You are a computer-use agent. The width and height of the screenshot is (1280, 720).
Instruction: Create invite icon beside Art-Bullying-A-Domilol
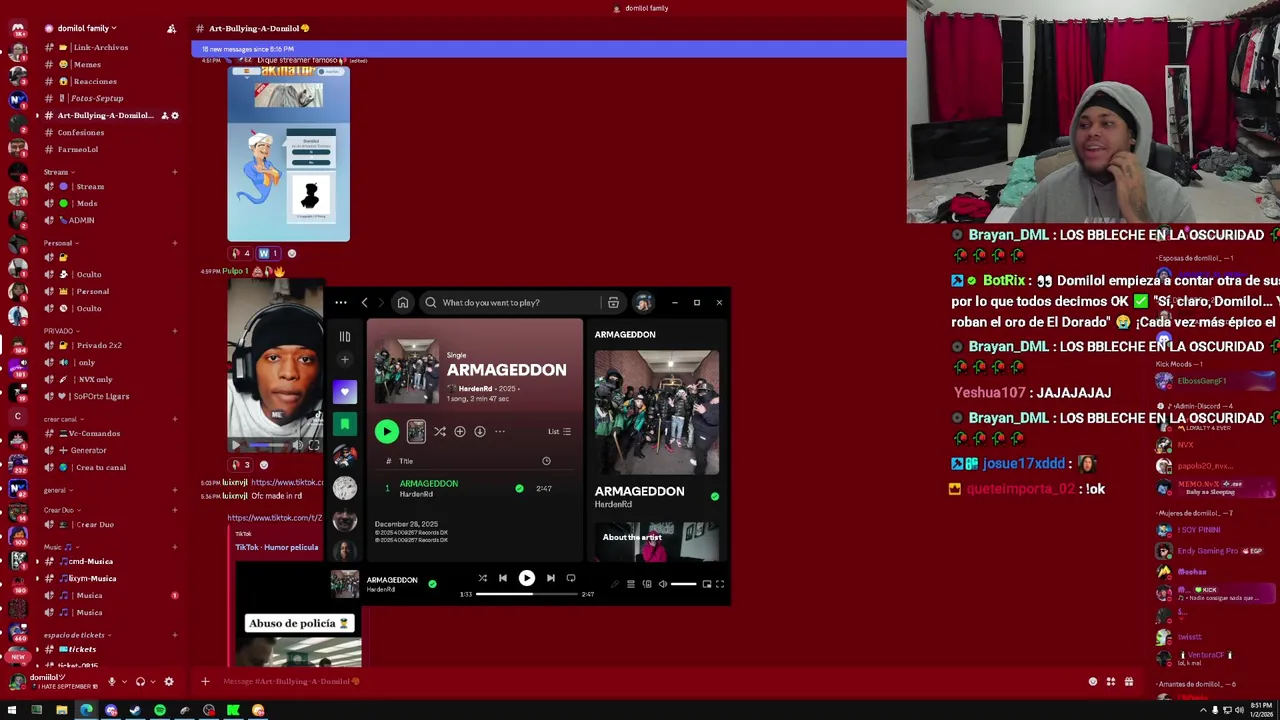point(164,115)
